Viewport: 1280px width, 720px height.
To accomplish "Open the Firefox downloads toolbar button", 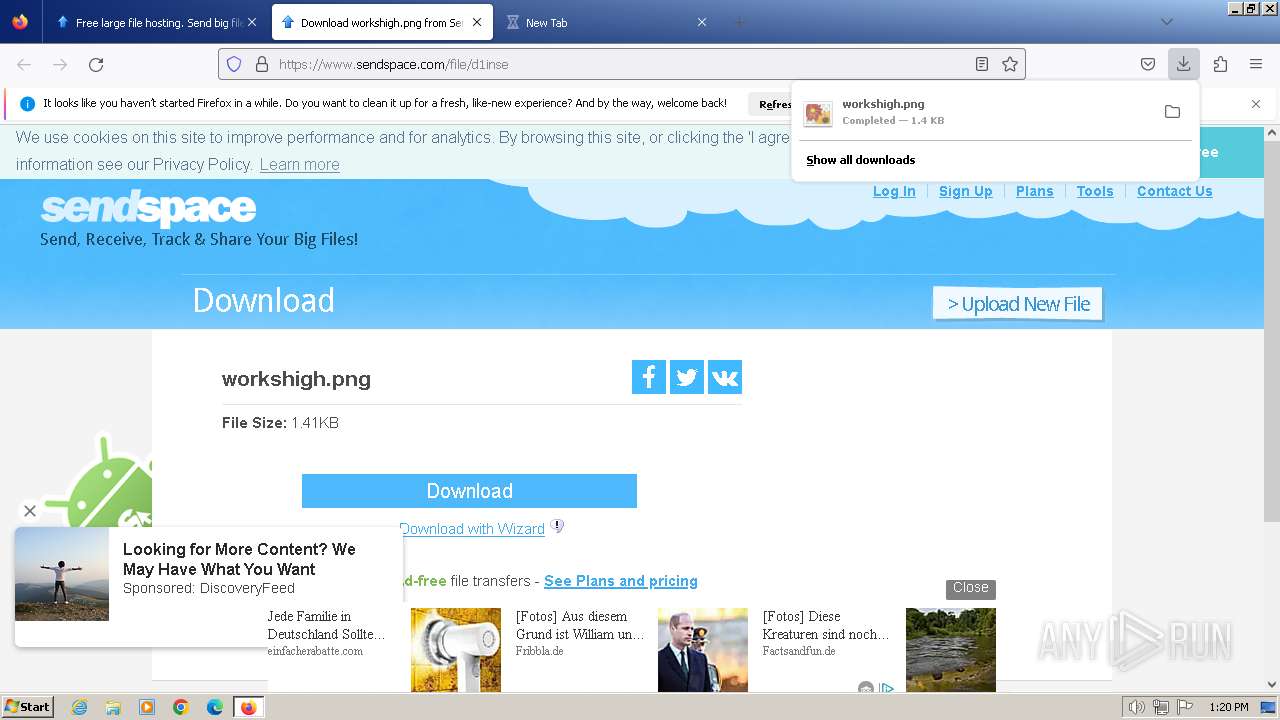I will 1183,64.
